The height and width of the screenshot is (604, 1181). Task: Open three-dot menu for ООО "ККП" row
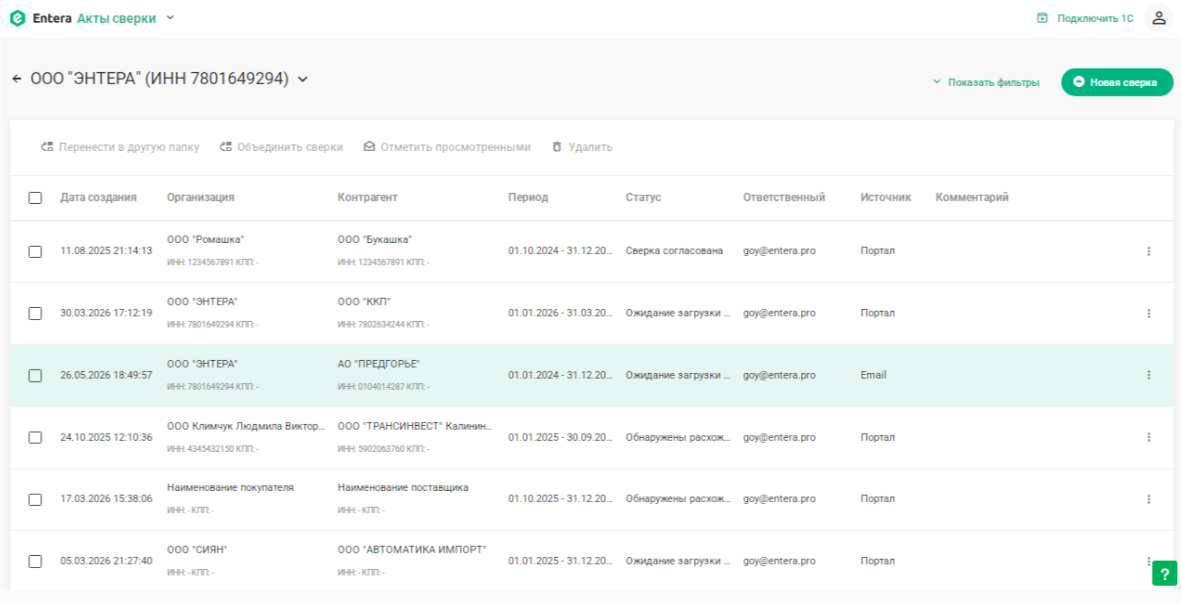[1149, 313]
